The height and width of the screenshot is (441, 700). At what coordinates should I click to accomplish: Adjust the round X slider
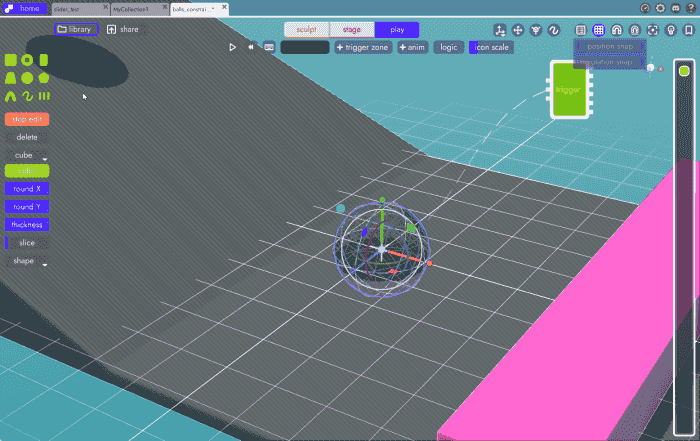[28, 189]
